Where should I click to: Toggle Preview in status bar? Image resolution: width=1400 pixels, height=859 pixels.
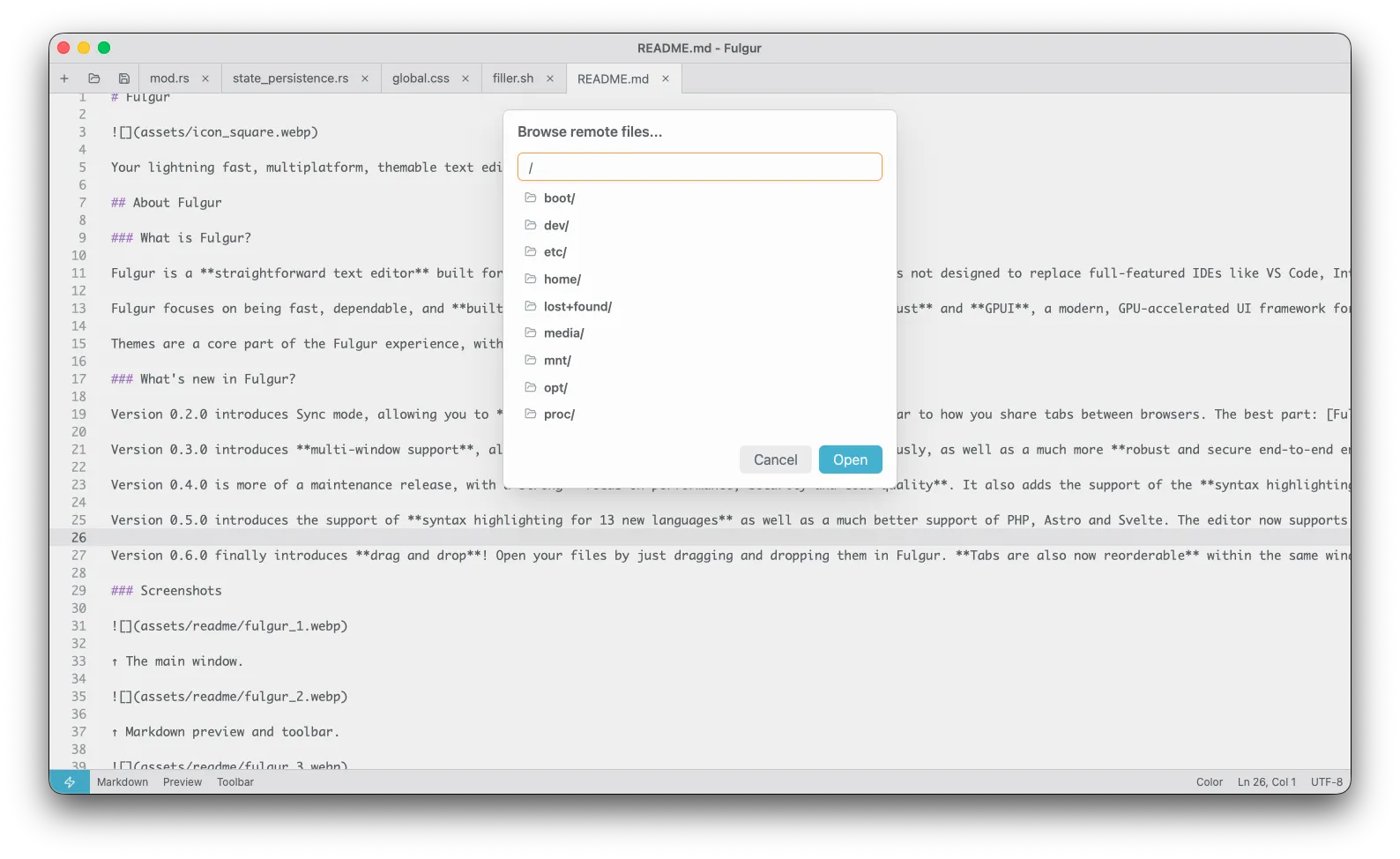(x=182, y=782)
